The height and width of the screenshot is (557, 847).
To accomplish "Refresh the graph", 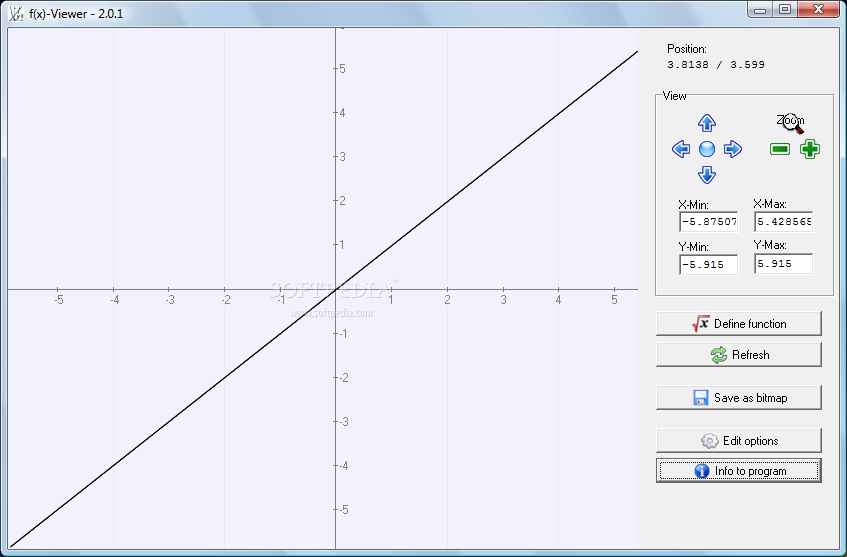I will [x=738, y=355].
